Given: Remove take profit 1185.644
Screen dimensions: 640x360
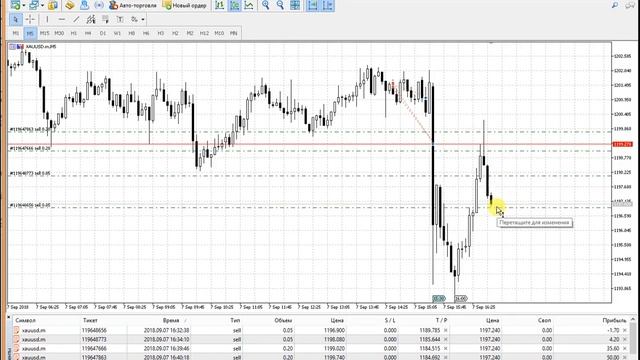Looking at the screenshot, I should [x=446, y=339].
